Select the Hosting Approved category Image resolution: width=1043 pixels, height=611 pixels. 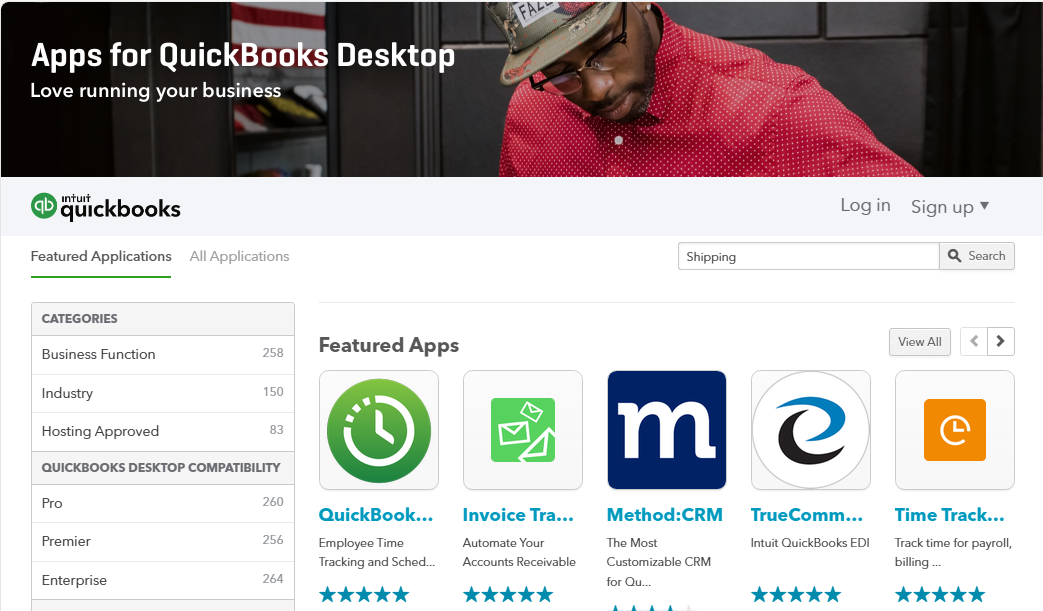tap(163, 431)
